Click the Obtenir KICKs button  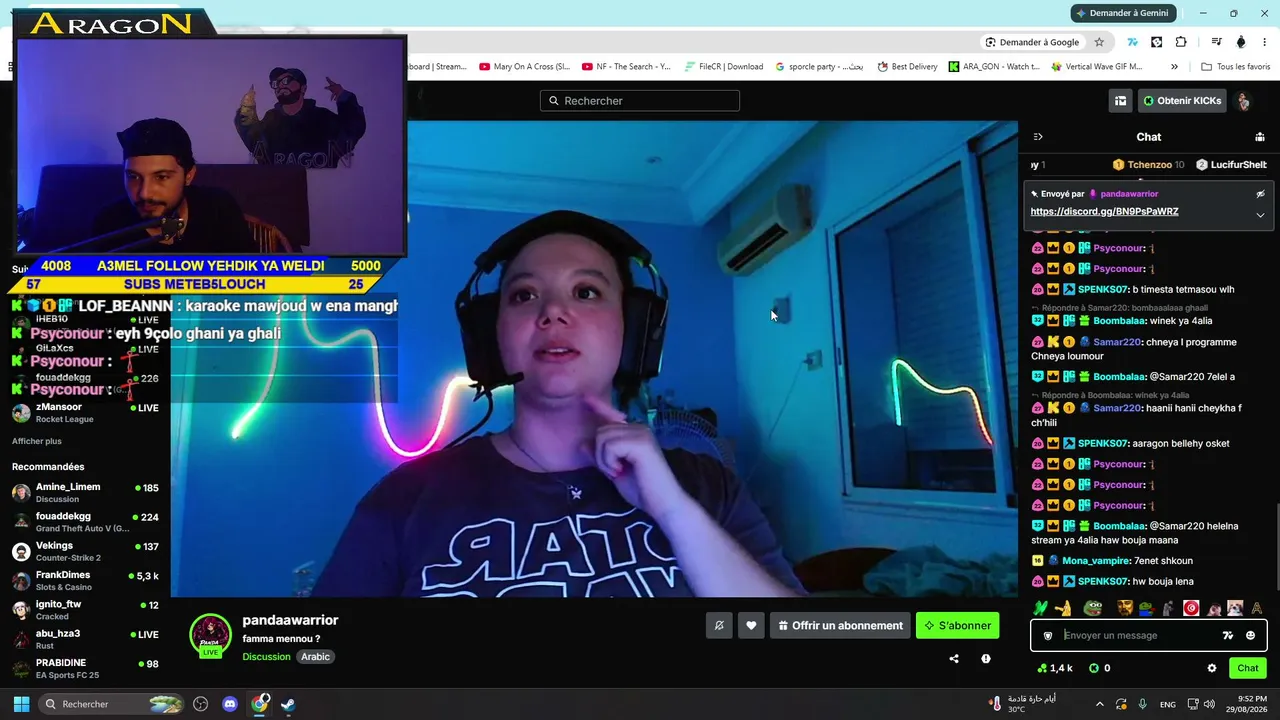point(1182,101)
